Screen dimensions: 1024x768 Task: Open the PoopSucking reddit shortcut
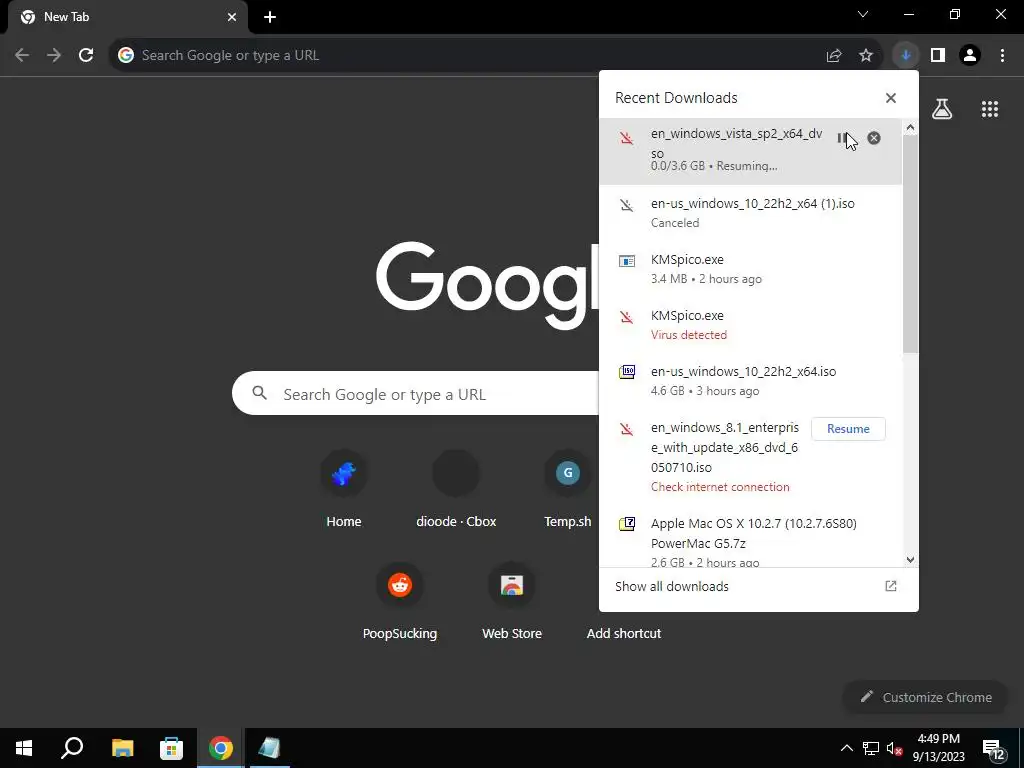click(x=400, y=601)
